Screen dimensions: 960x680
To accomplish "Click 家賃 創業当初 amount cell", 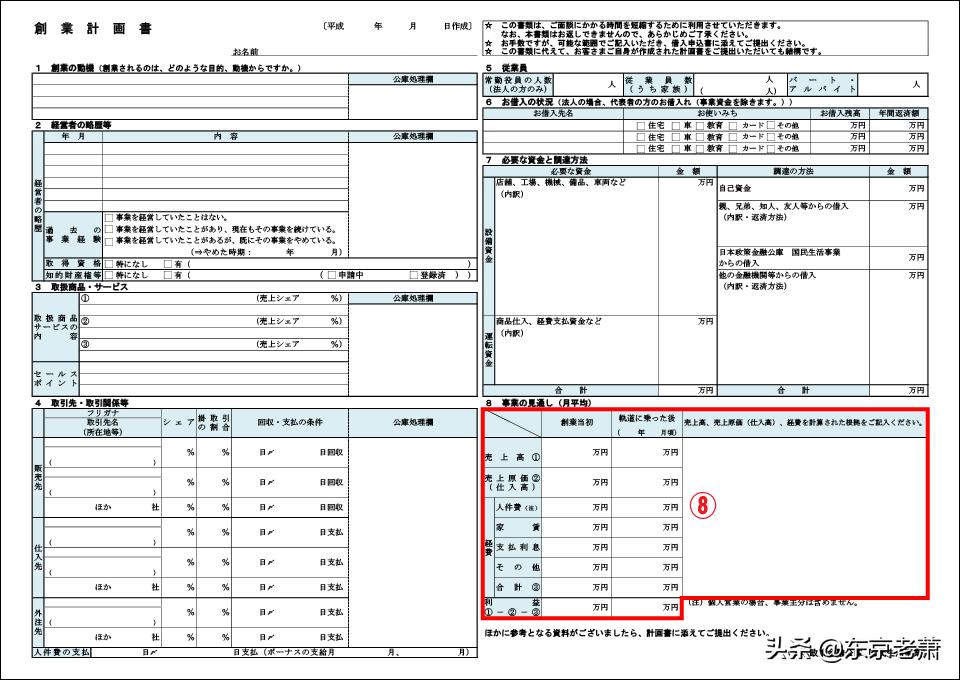I will pos(576,527).
